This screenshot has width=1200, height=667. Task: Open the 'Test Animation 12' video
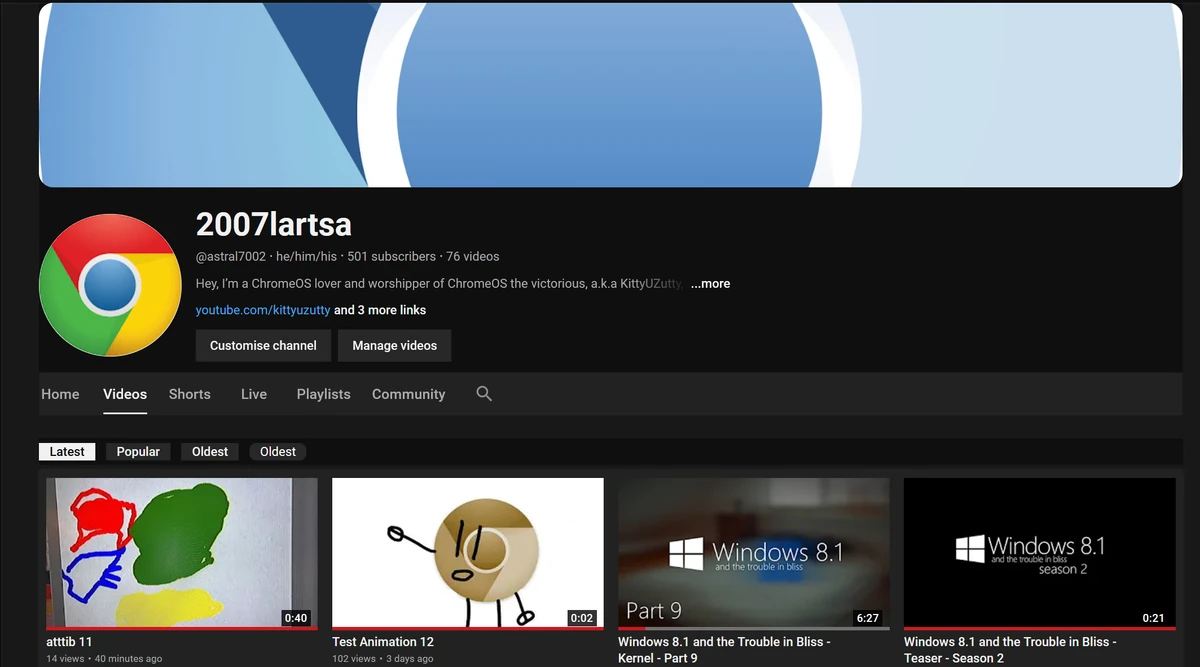[467, 552]
